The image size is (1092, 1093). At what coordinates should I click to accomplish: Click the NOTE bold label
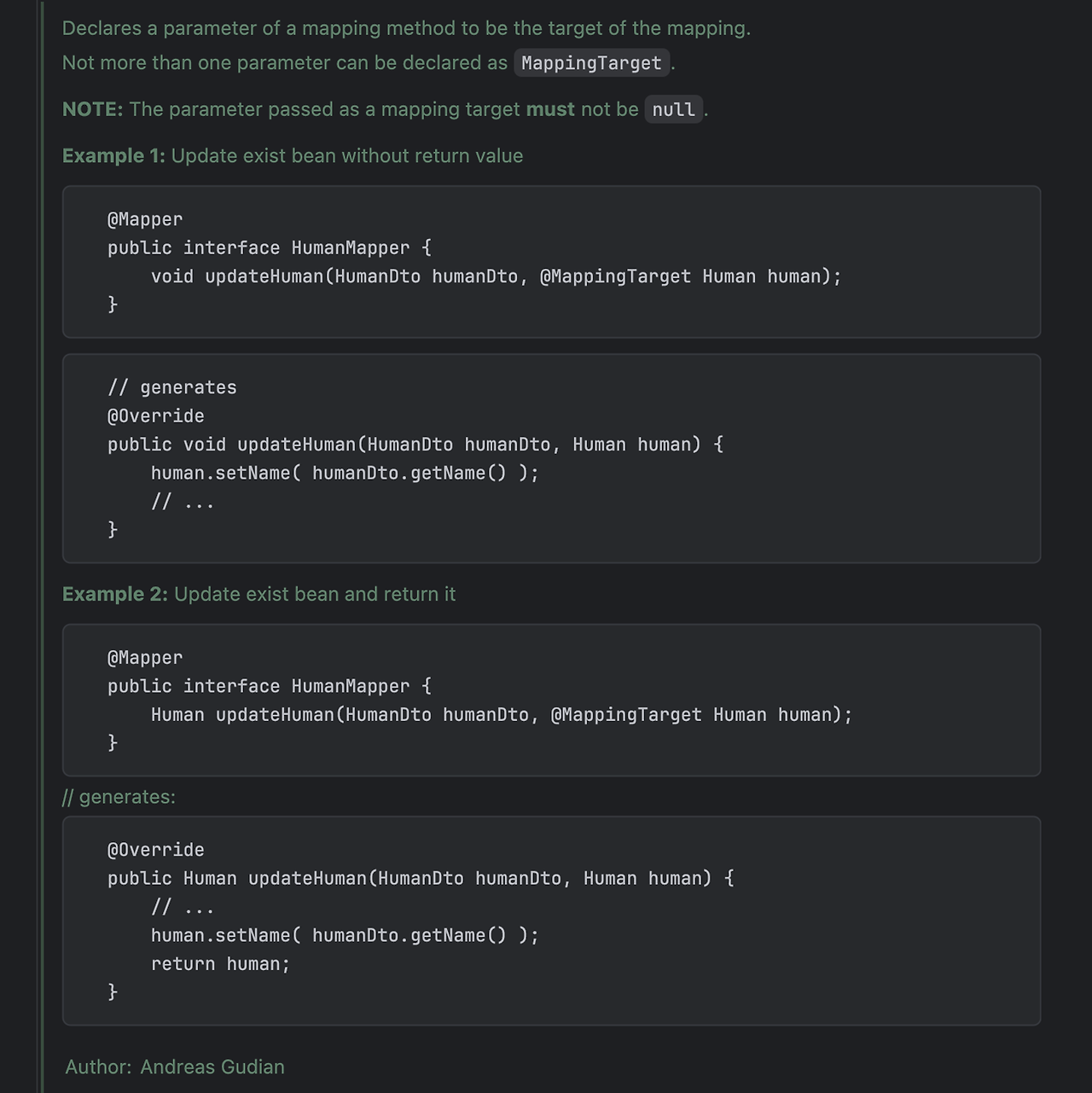point(92,109)
